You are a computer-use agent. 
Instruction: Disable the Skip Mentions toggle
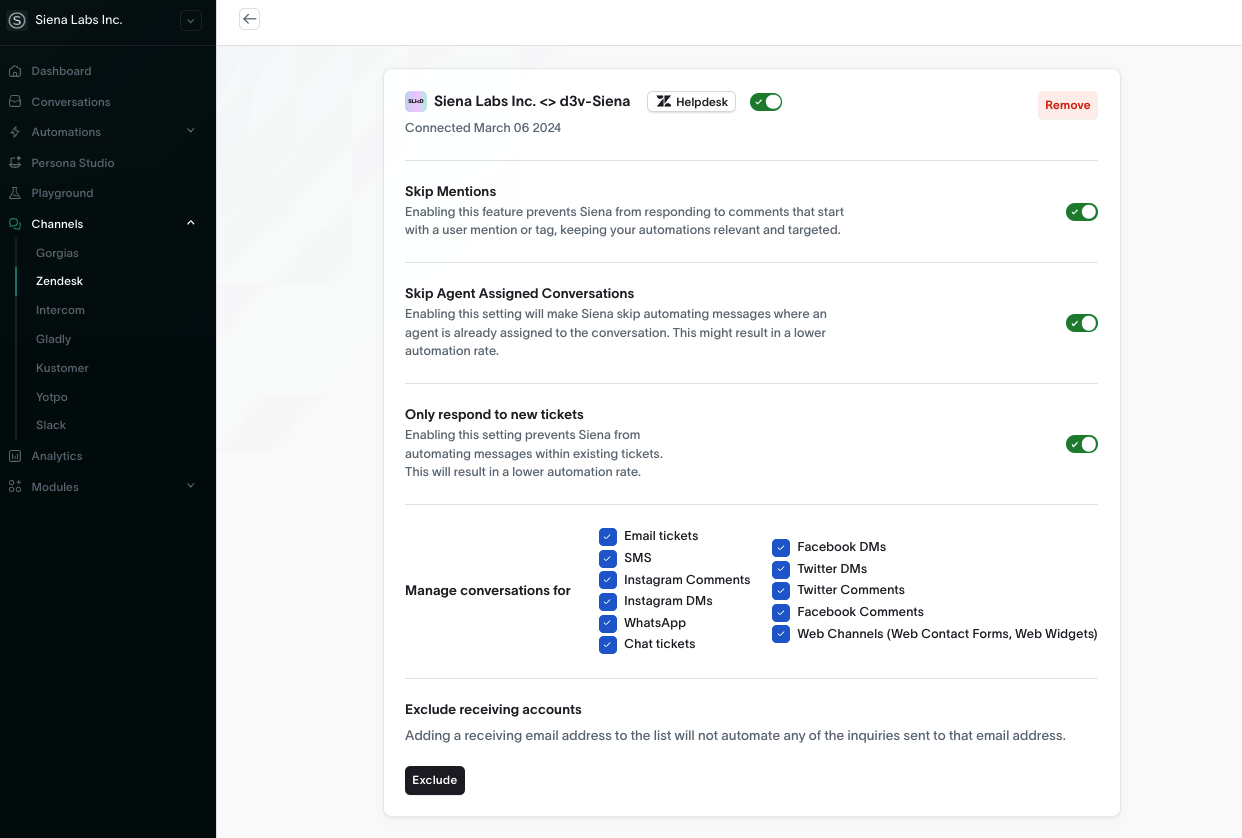click(x=1082, y=212)
